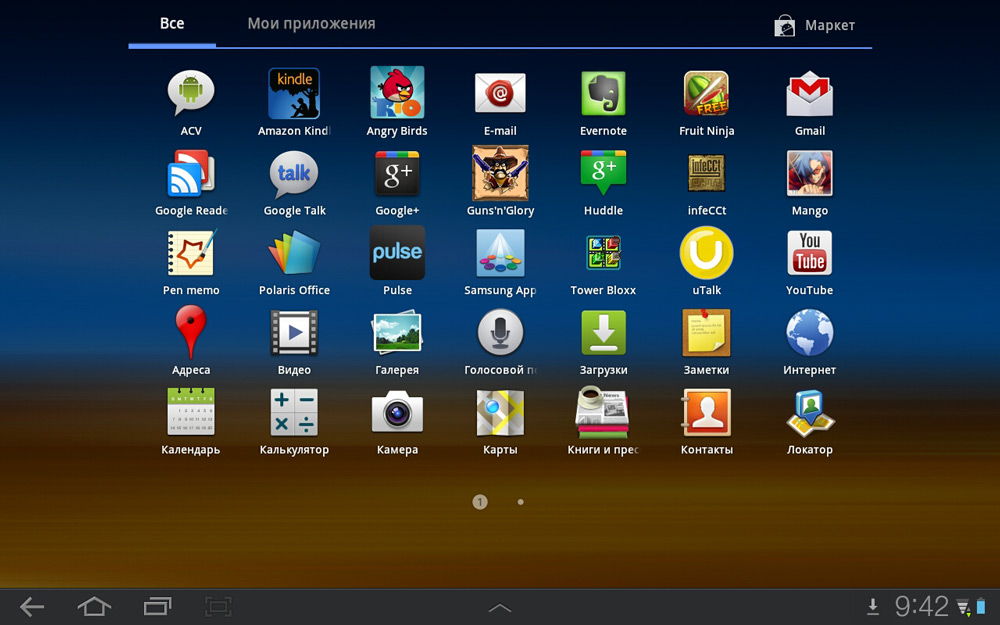Open the ACV app
Image resolution: width=1000 pixels, height=625 pixels.
pos(191,94)
